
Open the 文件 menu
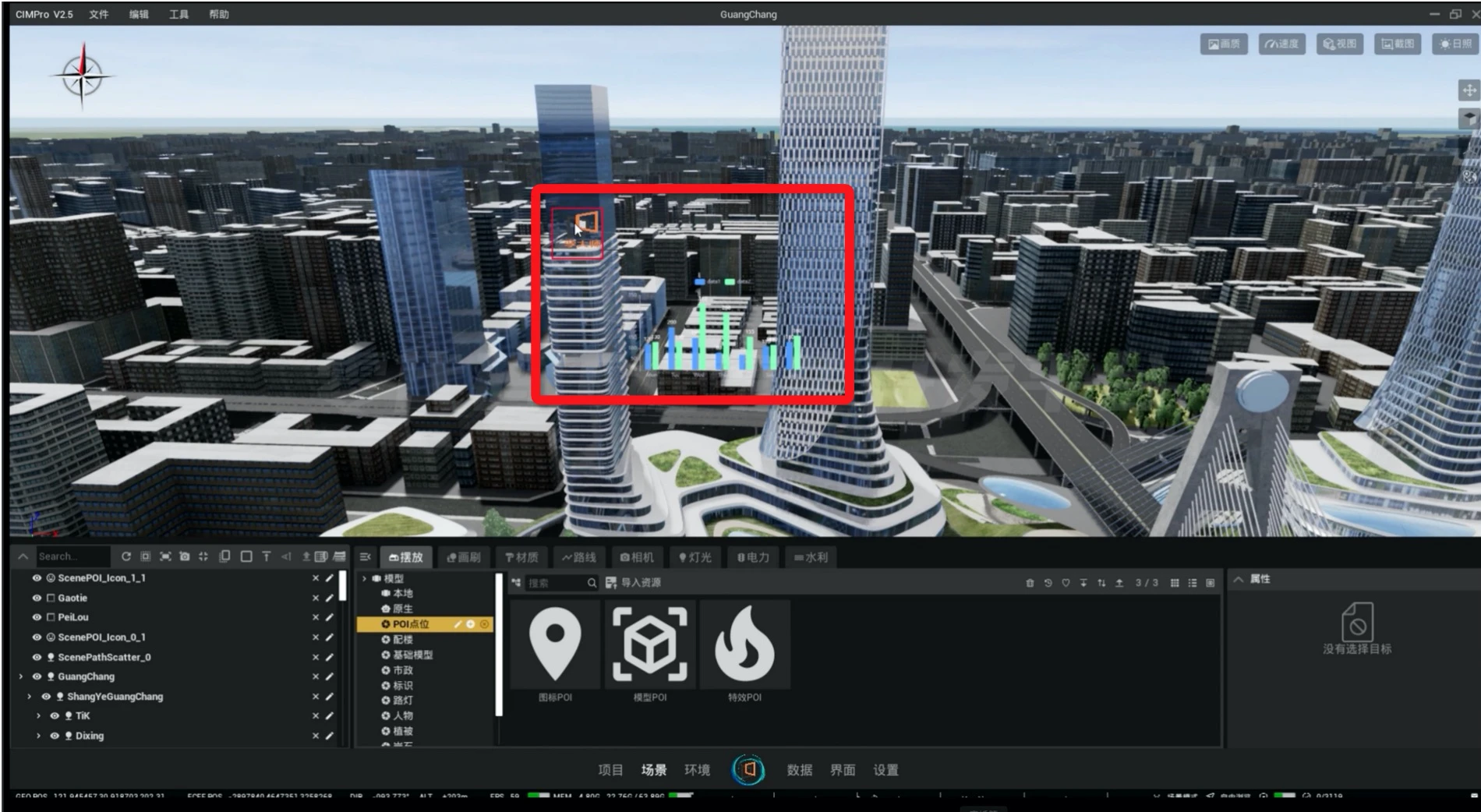pos(99,14)
